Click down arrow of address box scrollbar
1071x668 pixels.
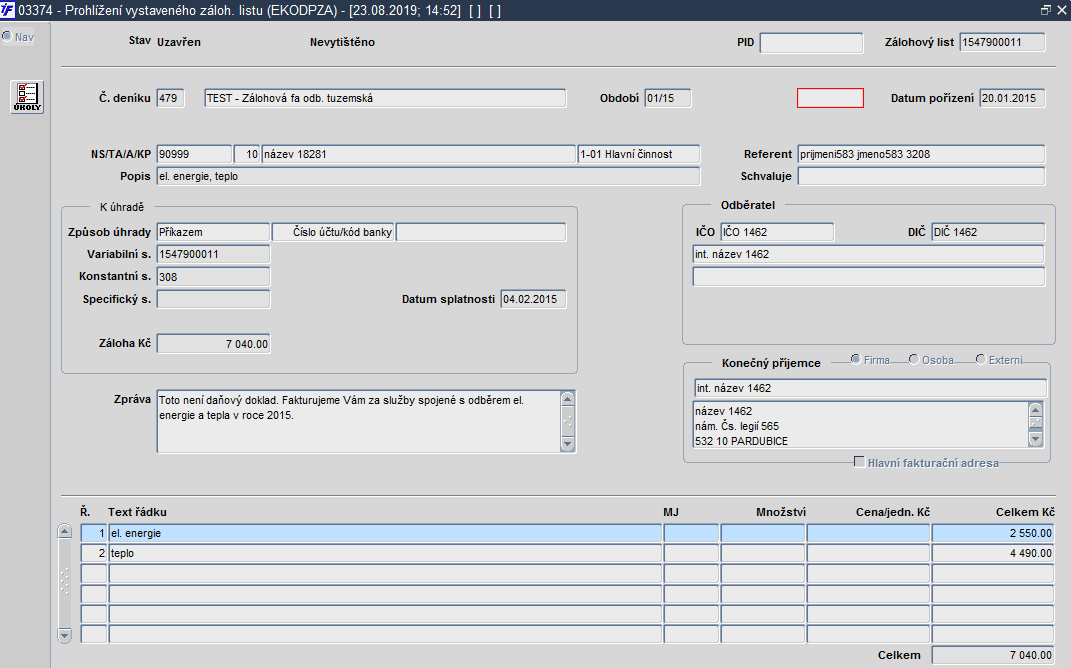click(x=1035, y=439)
